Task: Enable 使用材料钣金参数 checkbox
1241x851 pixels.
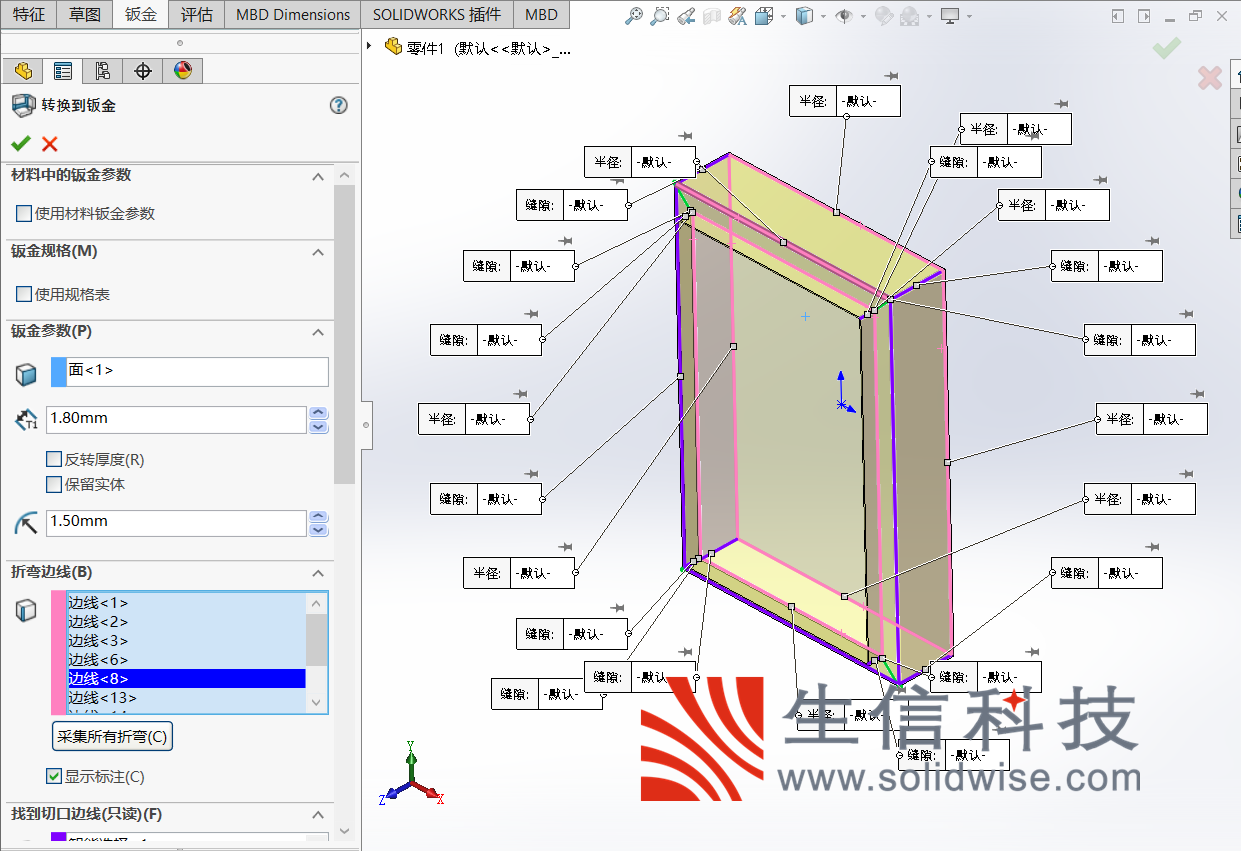Action: click(x=24, y=213)
